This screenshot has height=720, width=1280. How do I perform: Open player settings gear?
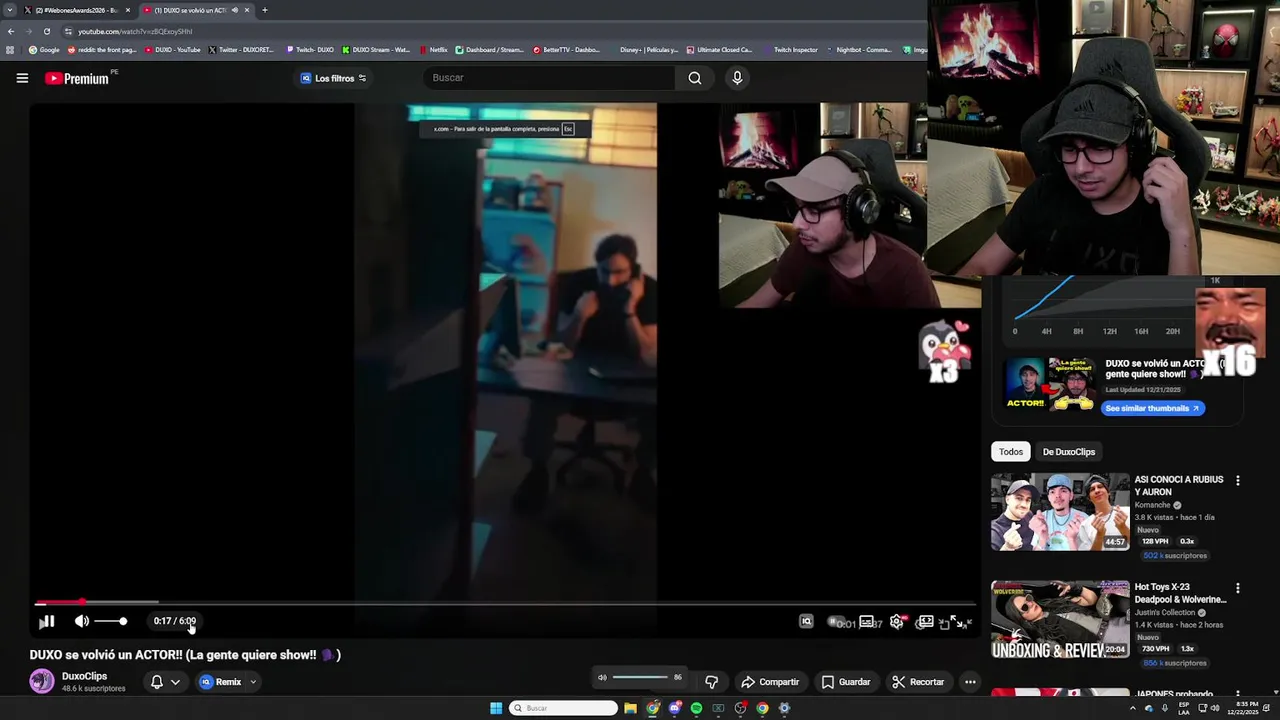pyautogui.click(x=897, y=621)
